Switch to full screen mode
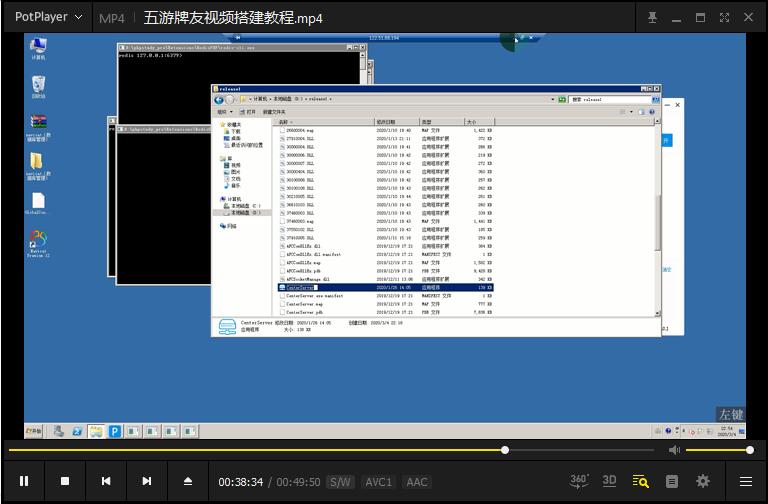 point(724,18)
